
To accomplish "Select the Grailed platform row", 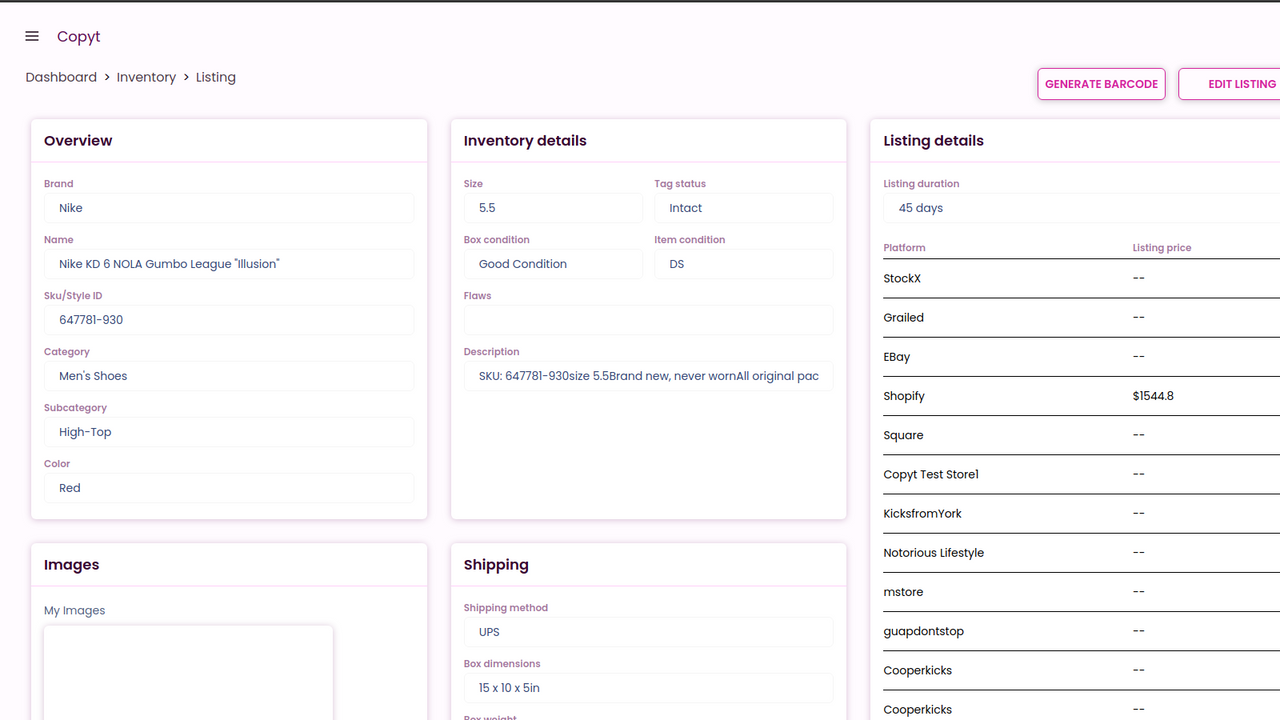I will coord(1081,317).
